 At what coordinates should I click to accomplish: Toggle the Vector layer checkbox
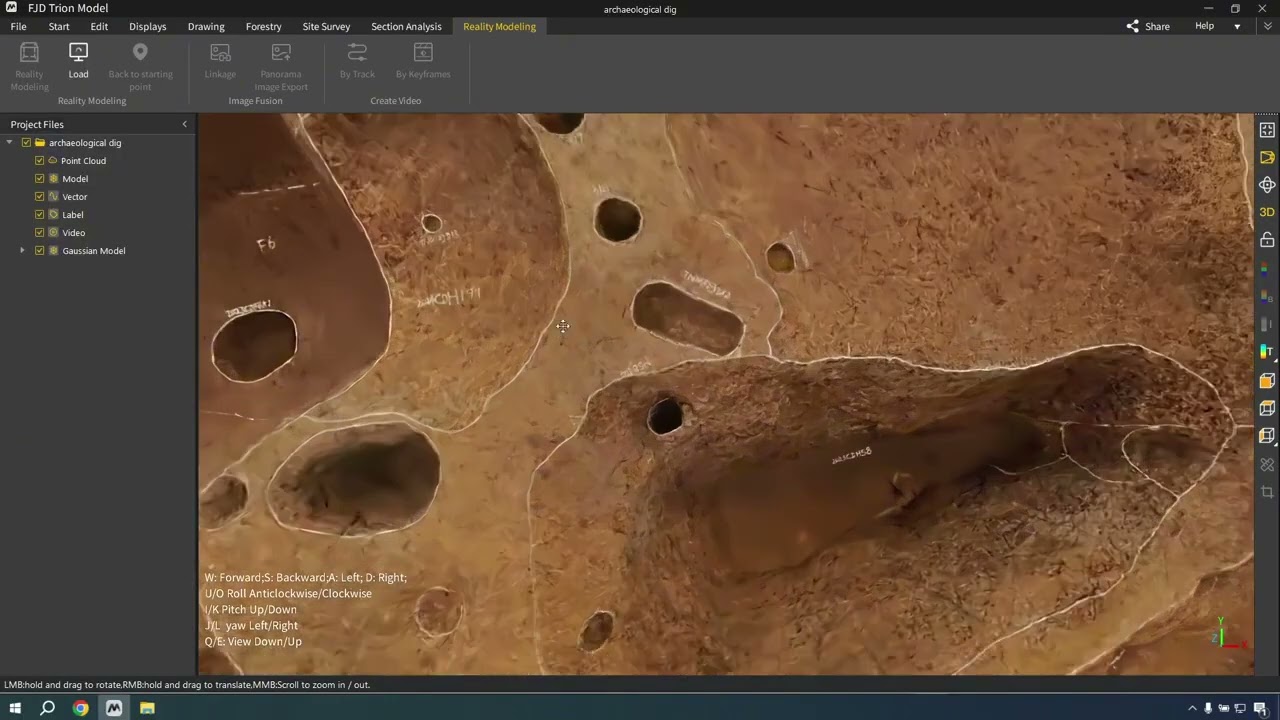[x=40, y=197]
